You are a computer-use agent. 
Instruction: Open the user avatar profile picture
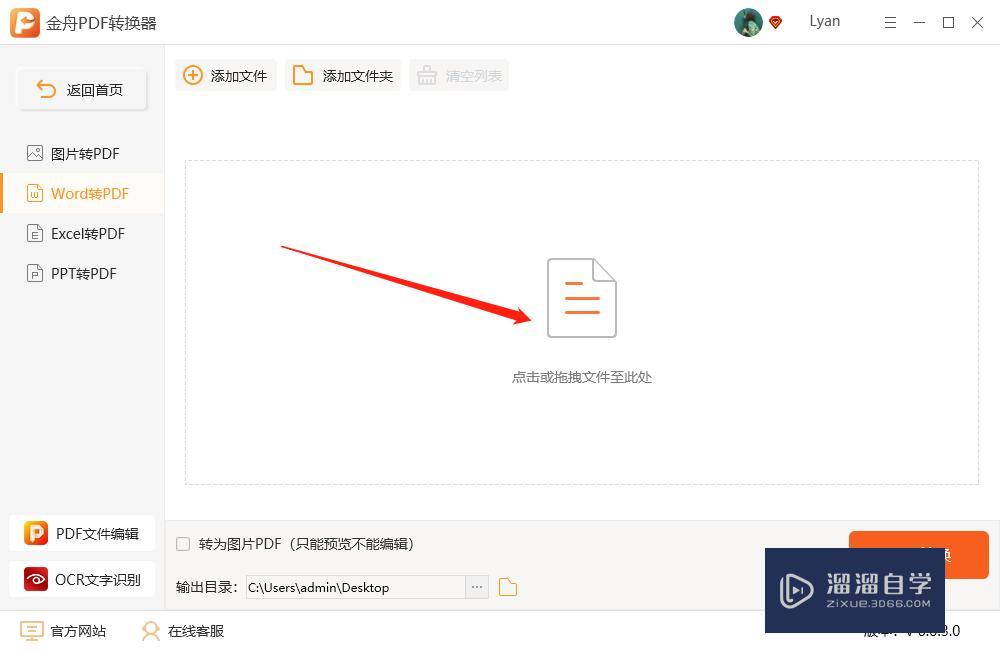[748, 22]
